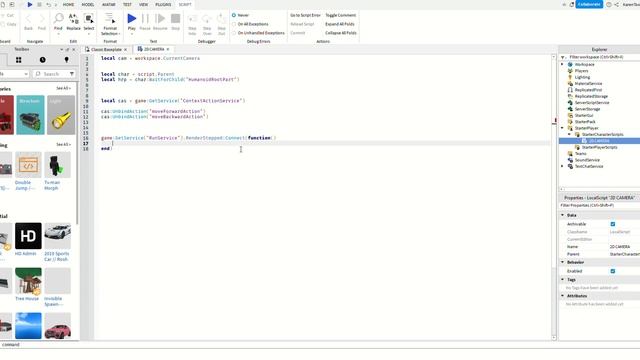The height and width of the screenshot is (360, 640).
Task: Open the Toolbox recent clock tab
Action: (42, 60)
